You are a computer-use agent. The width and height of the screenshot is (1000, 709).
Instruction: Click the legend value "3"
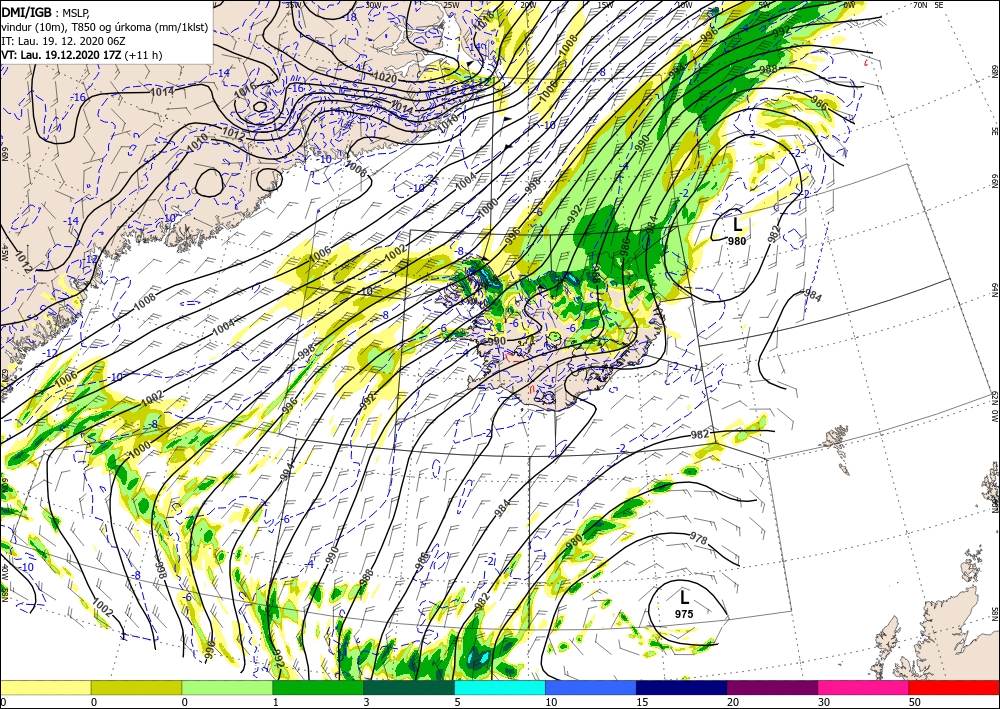pos(366,702)
